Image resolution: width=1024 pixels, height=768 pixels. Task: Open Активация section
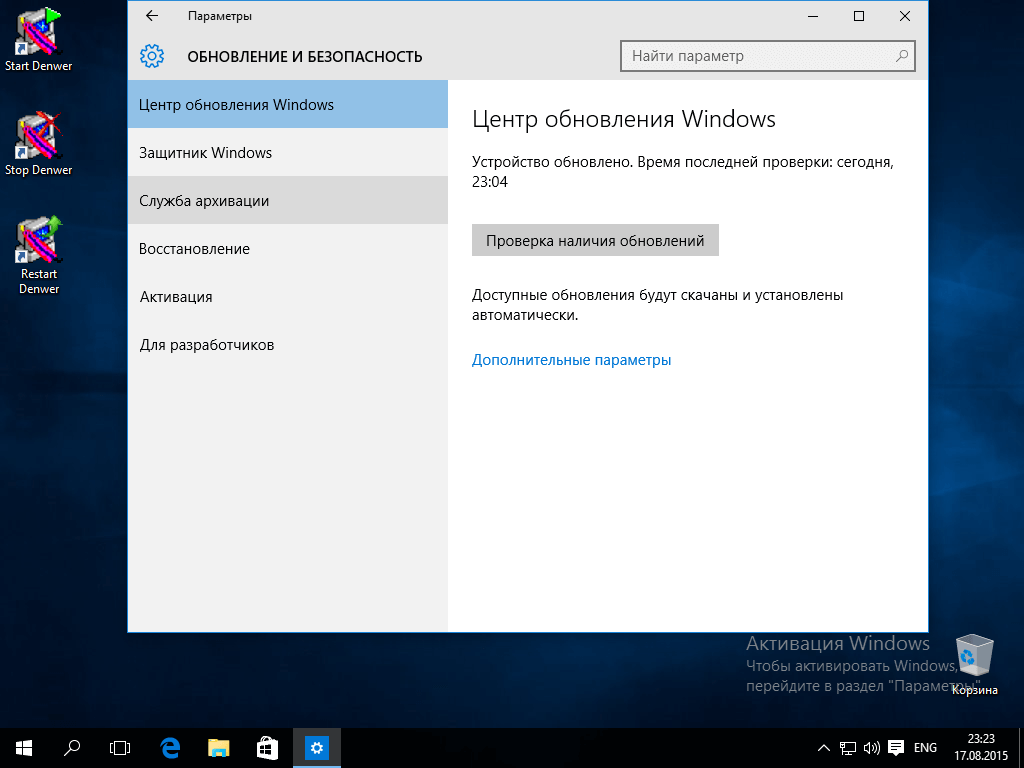(288, 296)
